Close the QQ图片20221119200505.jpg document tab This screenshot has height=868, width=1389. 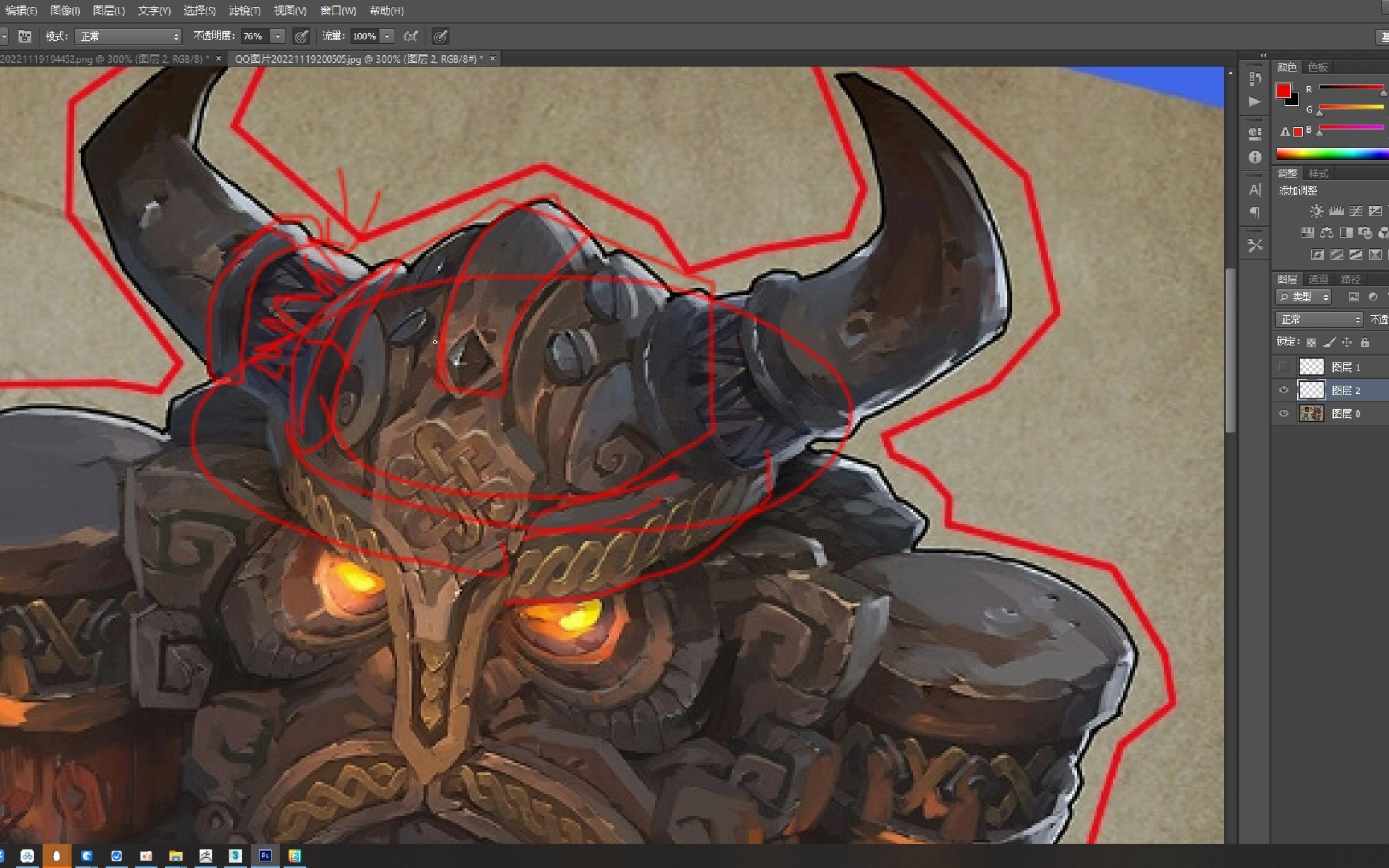coord(493,58)
